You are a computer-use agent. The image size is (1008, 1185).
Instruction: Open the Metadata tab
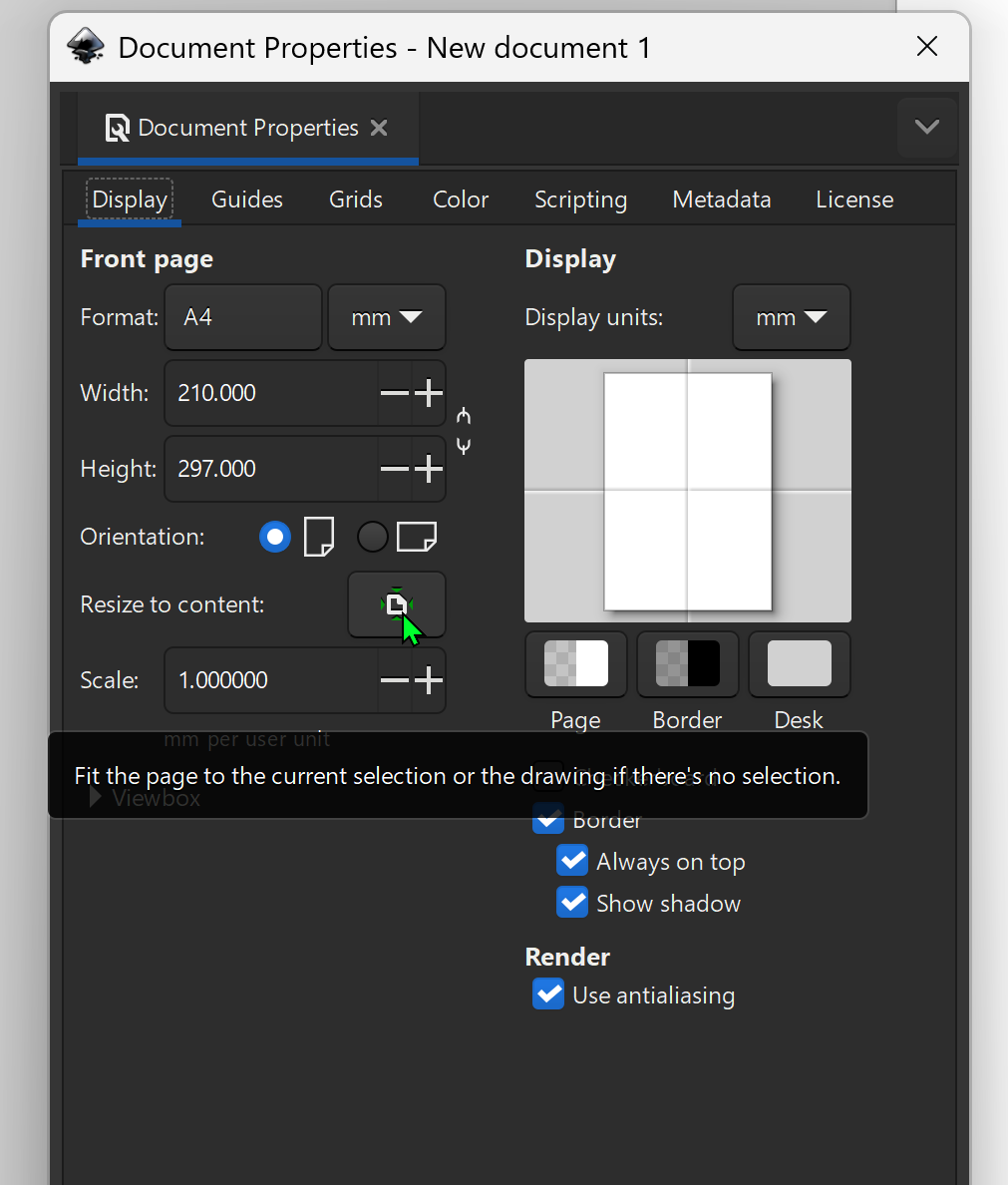pyautogui.click(x=721, y=198)
